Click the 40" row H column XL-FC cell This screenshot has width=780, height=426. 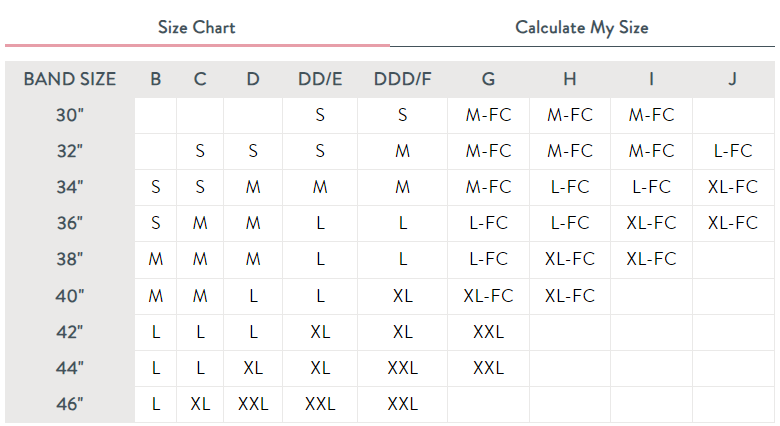[x=569, y=296]
